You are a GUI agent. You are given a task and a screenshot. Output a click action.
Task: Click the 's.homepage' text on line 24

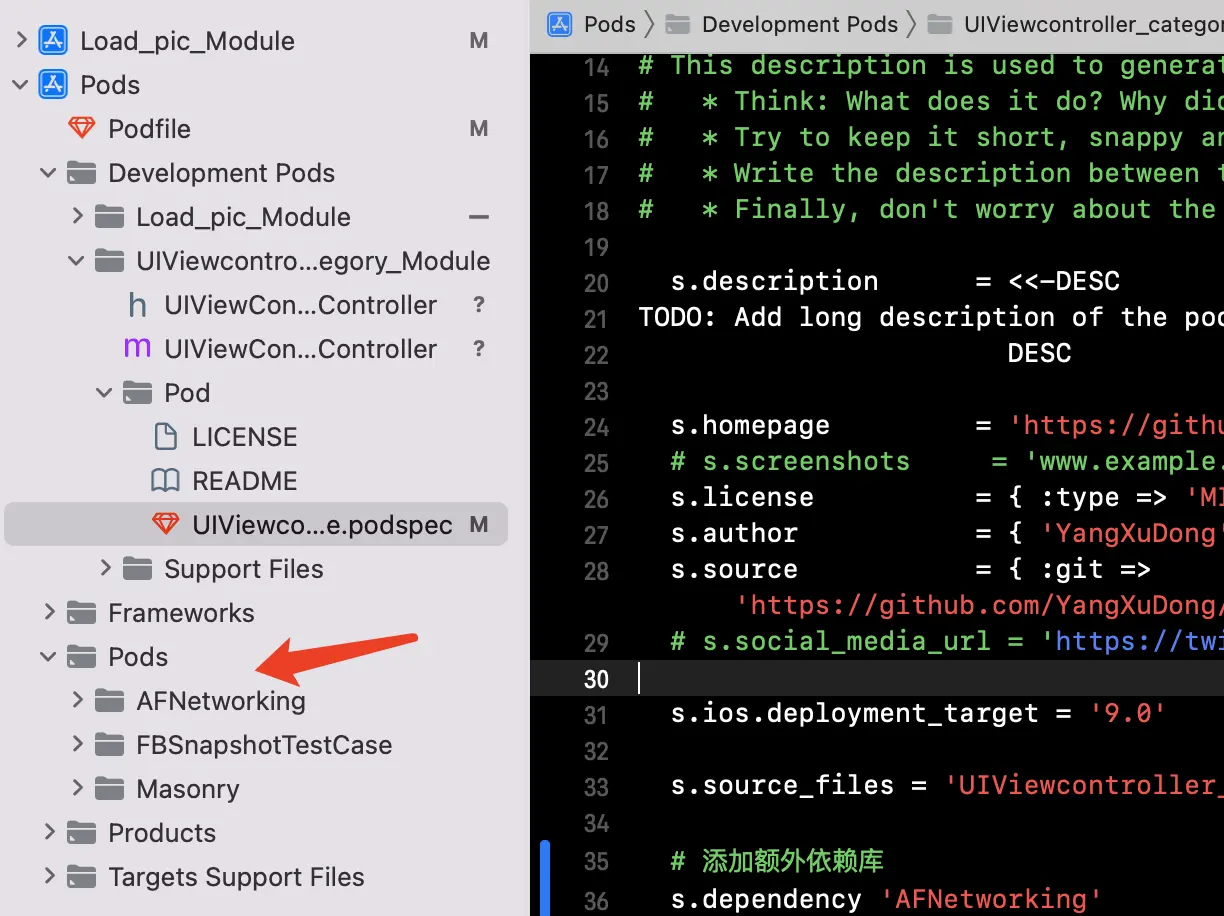[750, 426]
